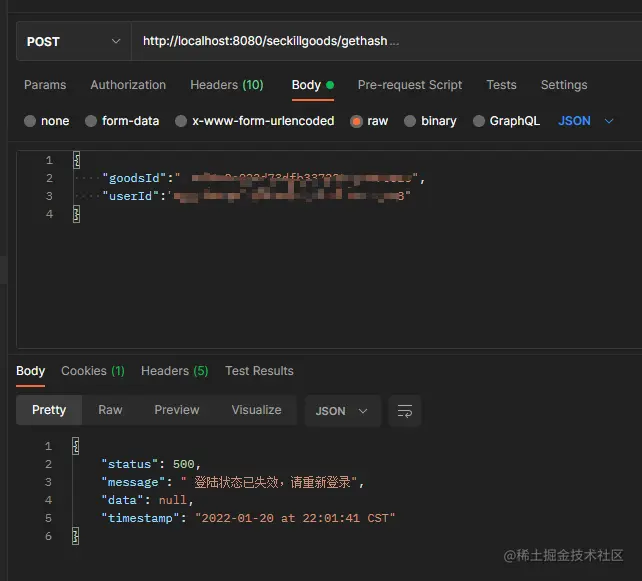Image resolution: width=642 pixels, height=581 pixels.
Task: Click the "message" response line
Action: (x=233, y=482)
